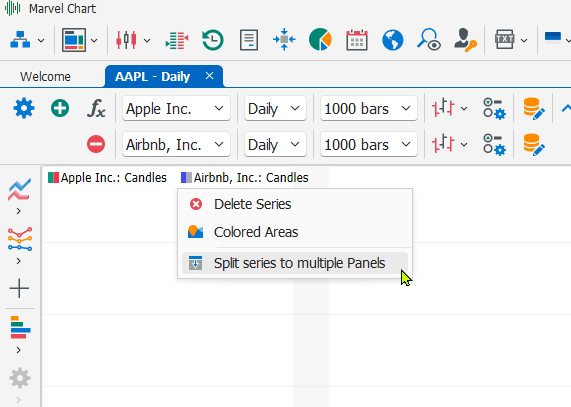Open chart settings via the blue gear icon
The image size is (571, 407).
coord(24,108)
